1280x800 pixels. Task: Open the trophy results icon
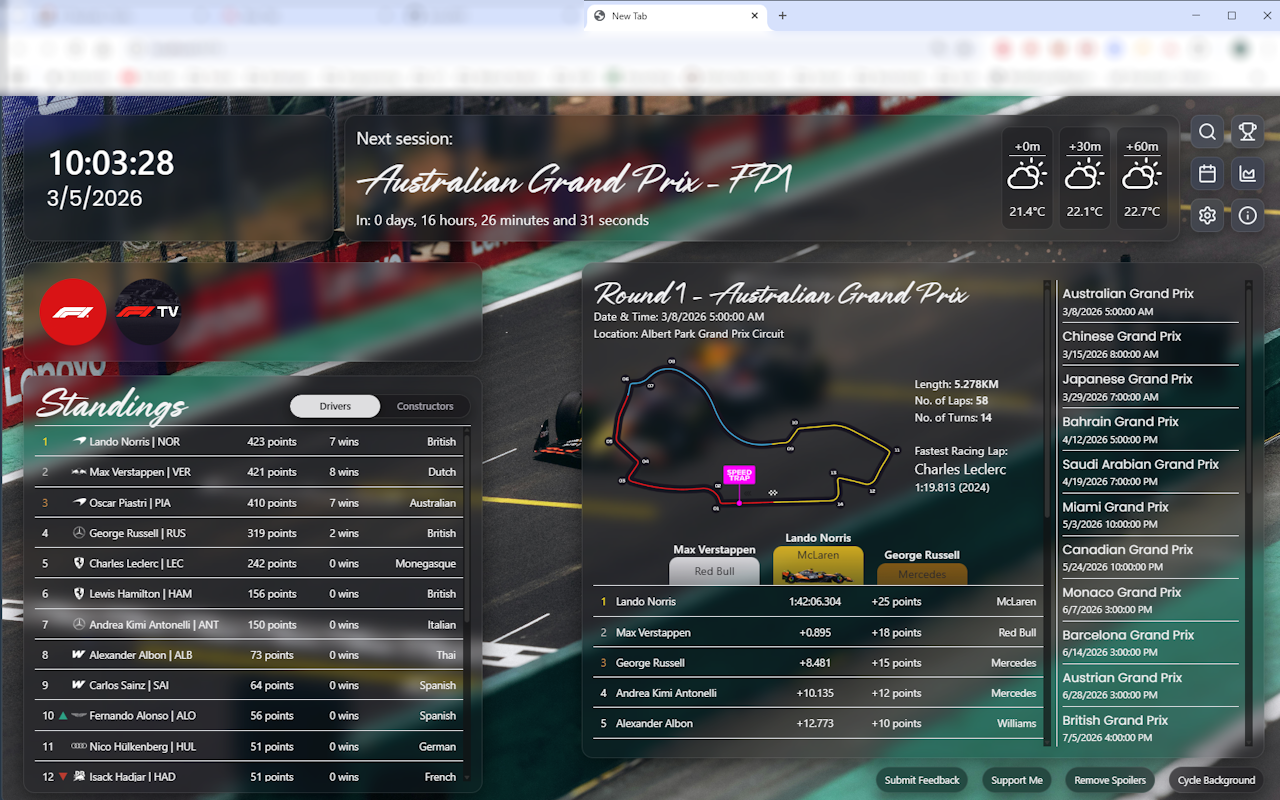1247,132
